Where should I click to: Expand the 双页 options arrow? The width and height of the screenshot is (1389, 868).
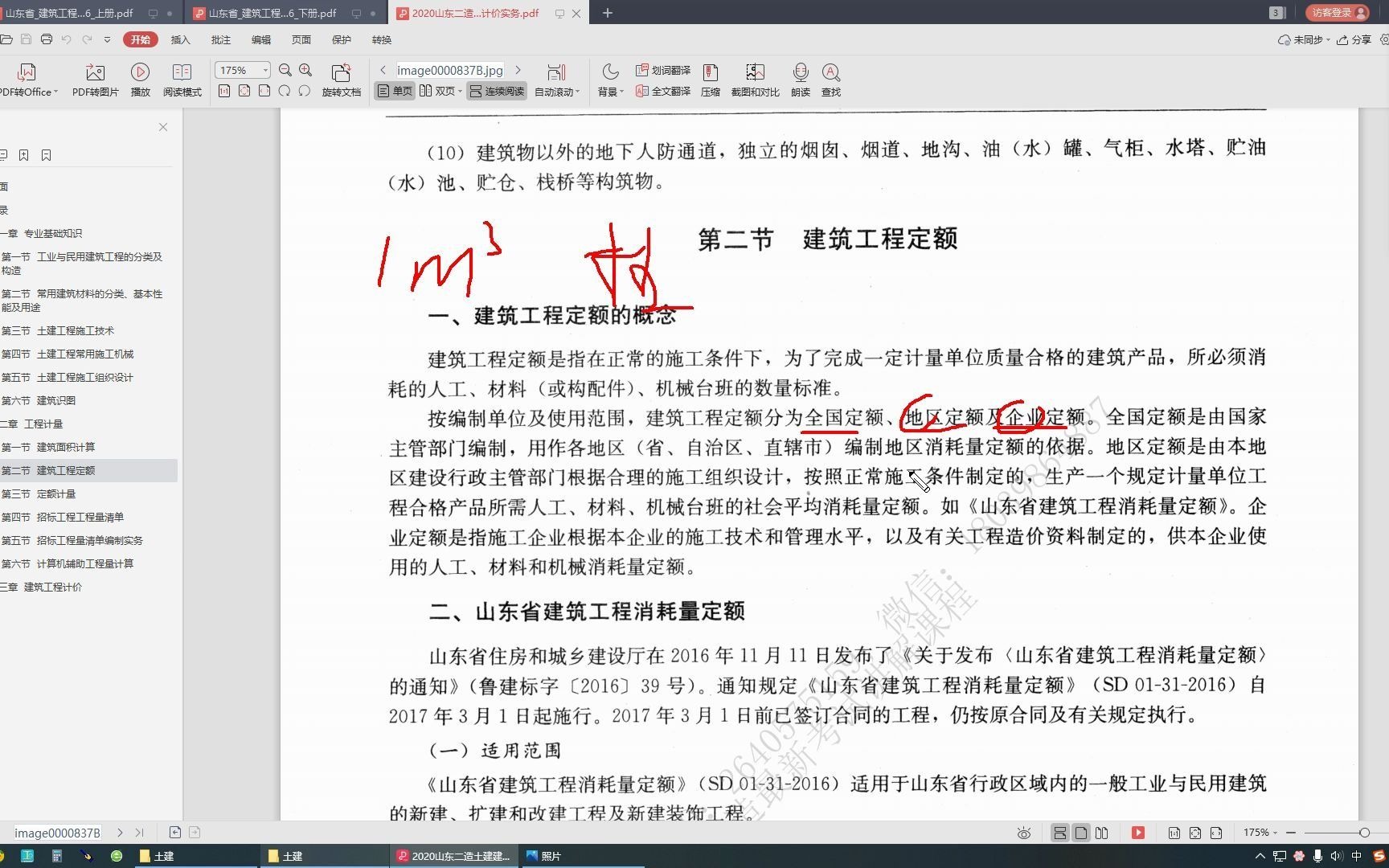tap(461, 92)
